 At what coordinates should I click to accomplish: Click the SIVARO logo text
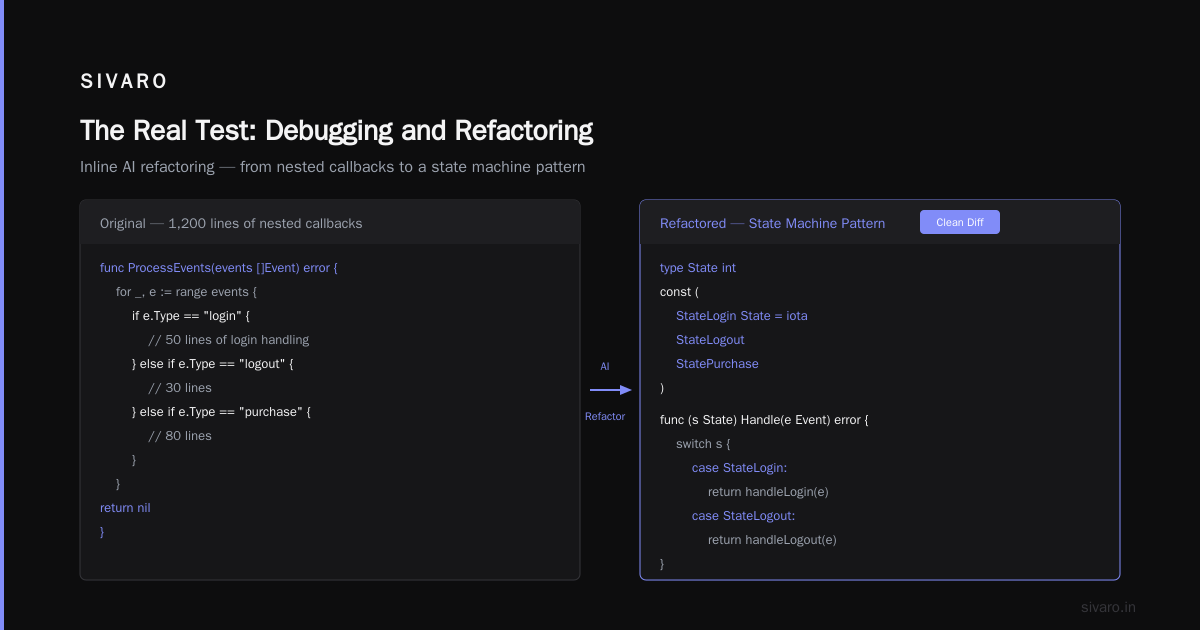[124, 82]
